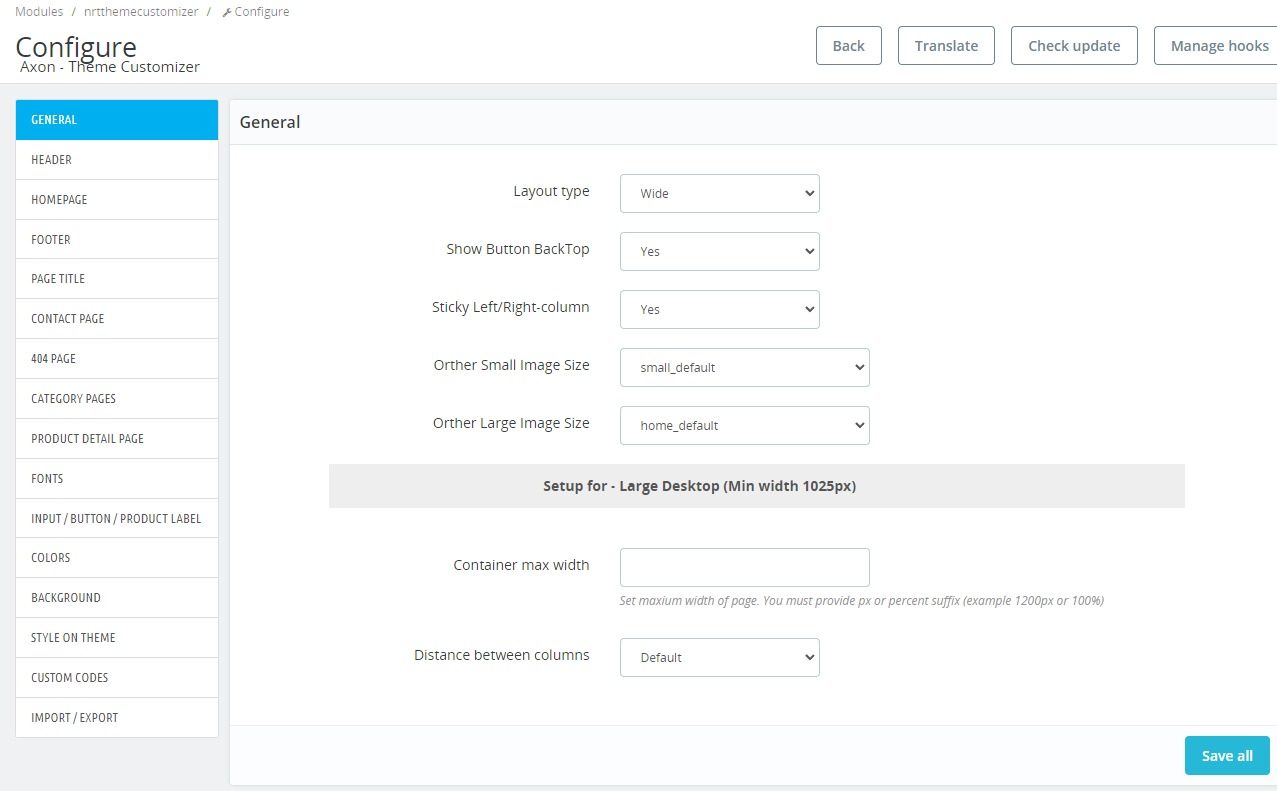Viewport: 1277px width, 791px height.
Task: Open the Layout type dropdown
Action: pyautogui.click(x=719, y=193)
